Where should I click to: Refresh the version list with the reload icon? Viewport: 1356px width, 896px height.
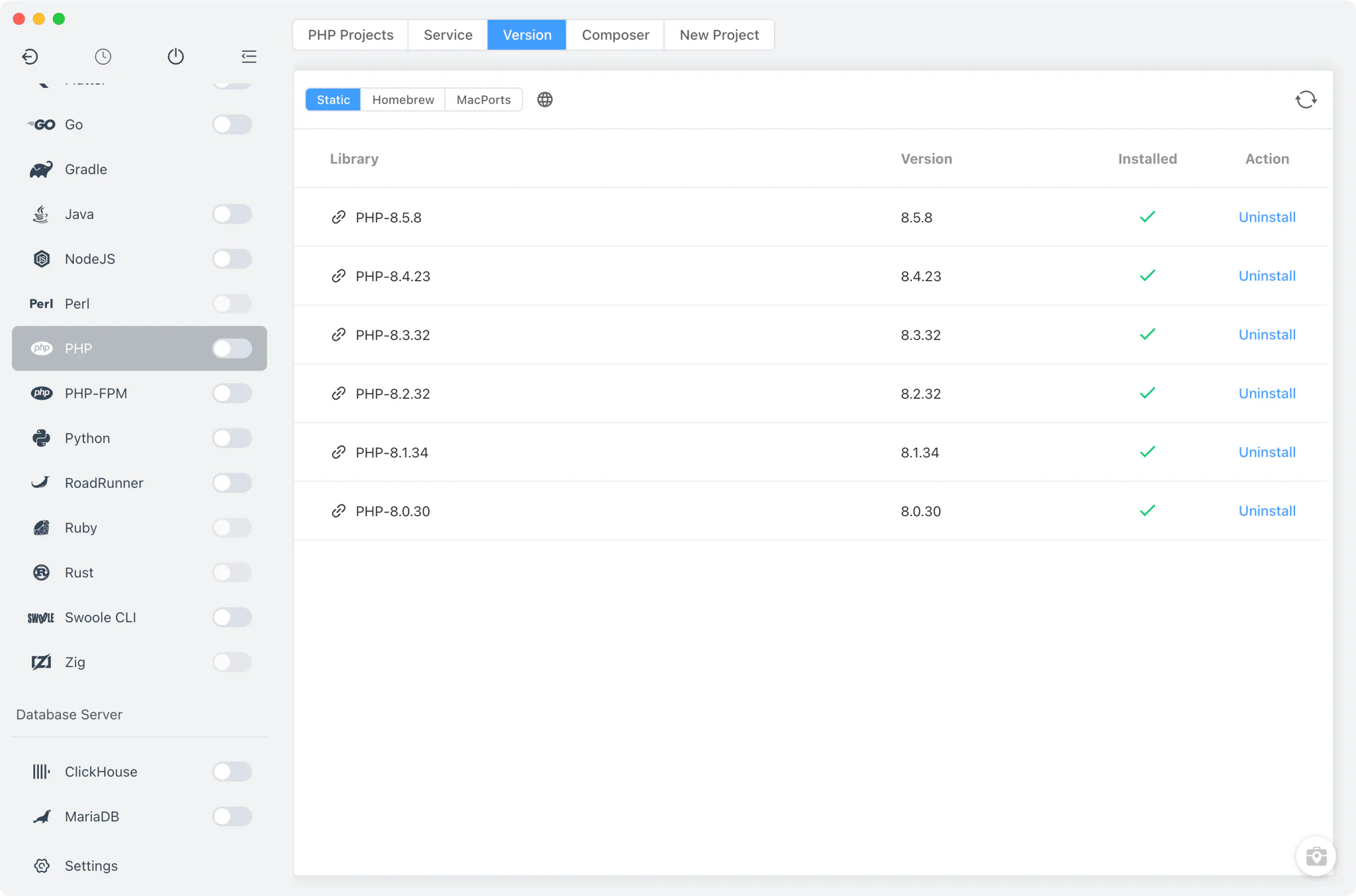click(1306, 99)
